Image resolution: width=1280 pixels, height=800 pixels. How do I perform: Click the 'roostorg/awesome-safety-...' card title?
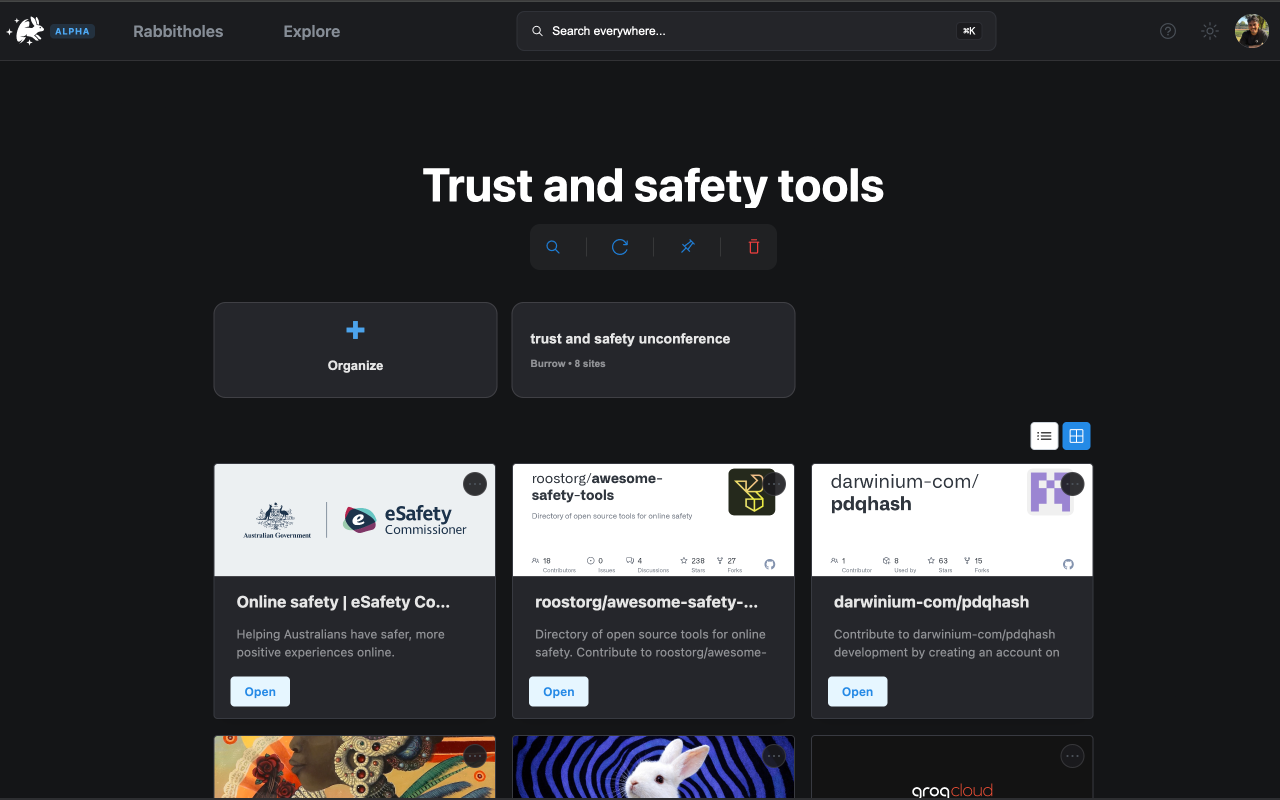pos(646,602)
